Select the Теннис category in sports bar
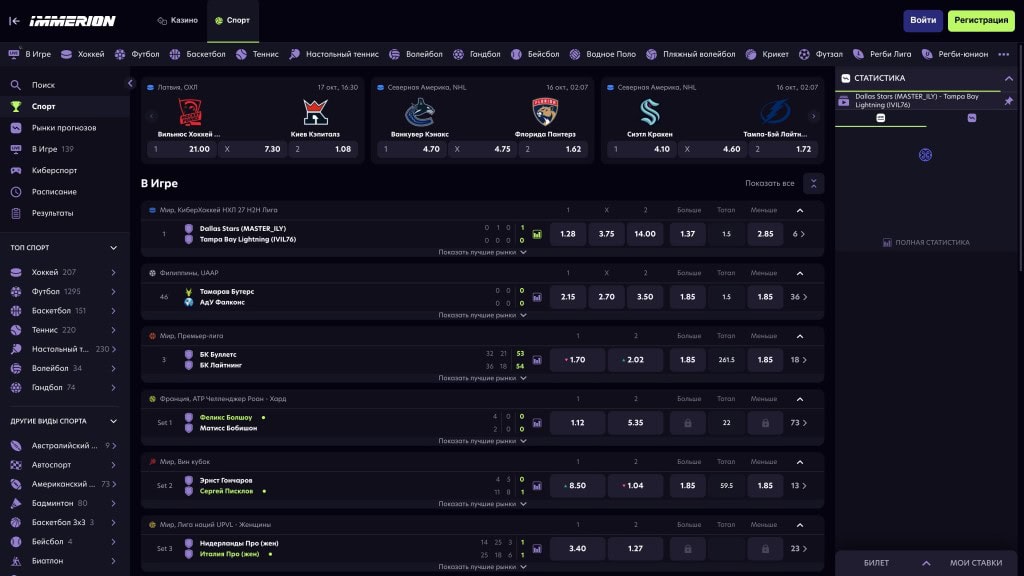This screenshot has width=1024, height=576. coord(257,54)
